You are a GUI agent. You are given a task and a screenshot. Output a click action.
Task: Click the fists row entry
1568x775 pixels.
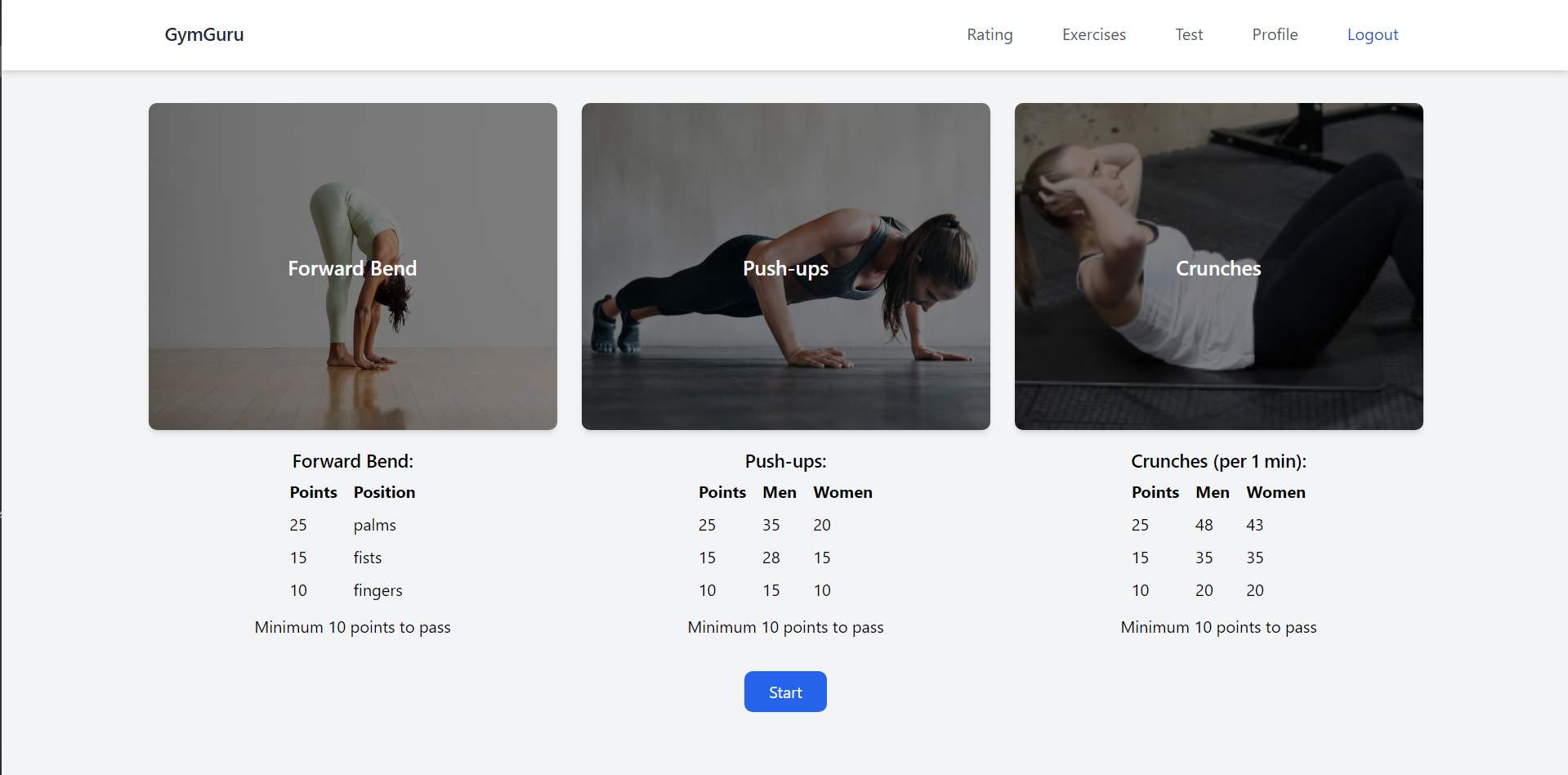click(x=367, y=558)
